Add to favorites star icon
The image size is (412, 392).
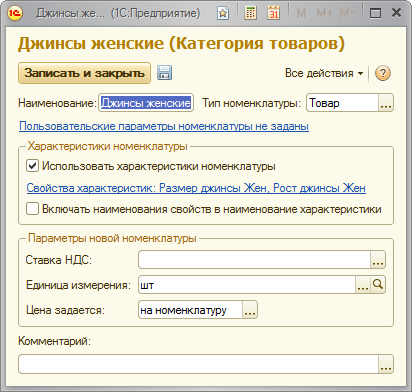pyautogui.click(x=223, y=13)
